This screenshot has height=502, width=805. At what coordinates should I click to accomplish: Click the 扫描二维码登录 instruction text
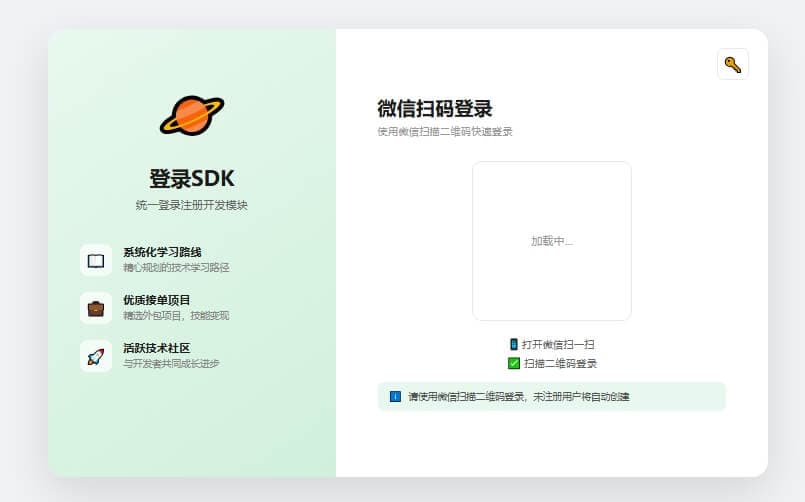(x=561, y=363)
